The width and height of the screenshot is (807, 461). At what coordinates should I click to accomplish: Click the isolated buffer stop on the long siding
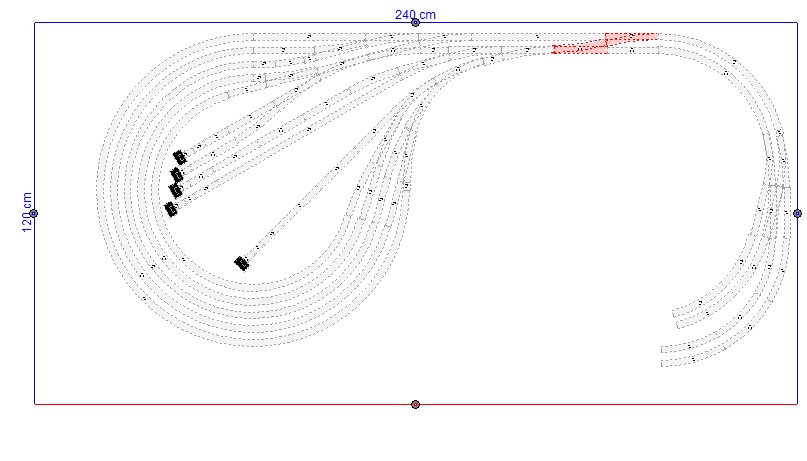[241, 263]
